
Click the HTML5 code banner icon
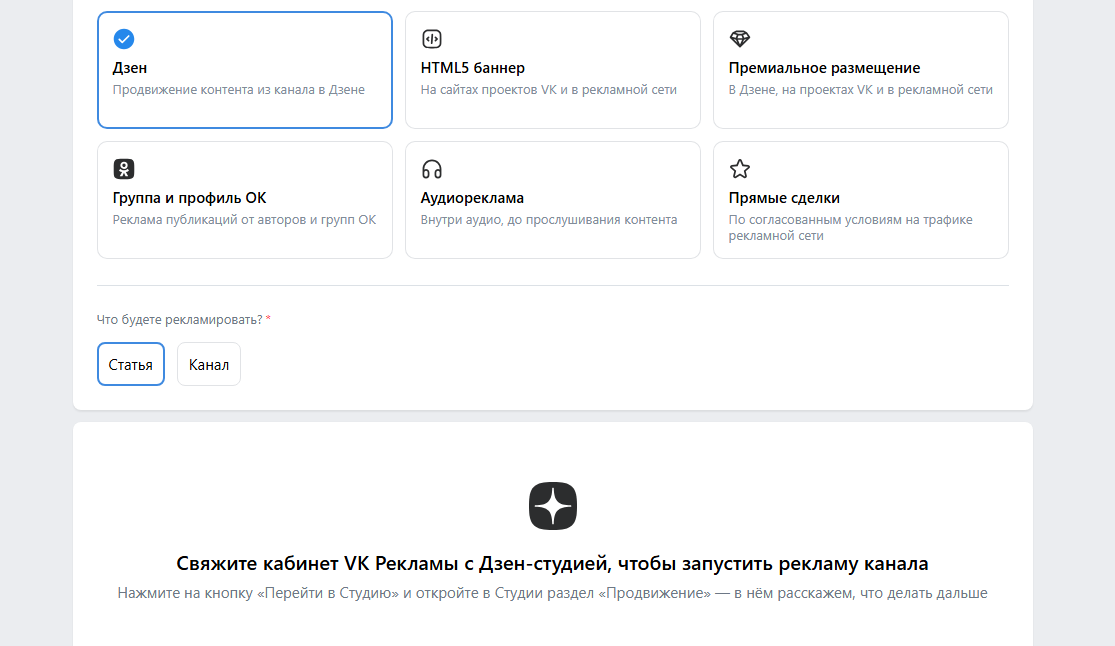[432, 39]
